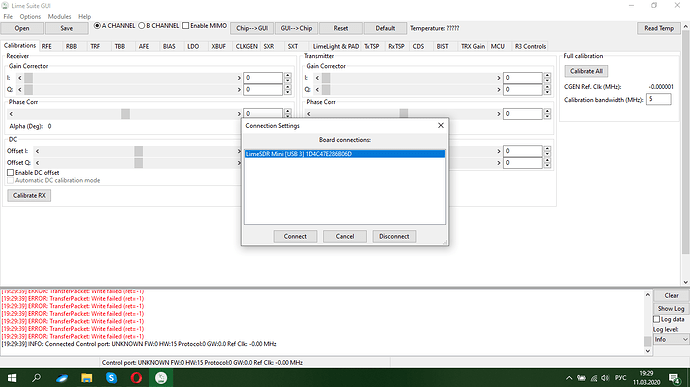Image resolution: width=690 pixels, height=387 pixels.
Task: Open the File menu
Action: coord(8,16)
